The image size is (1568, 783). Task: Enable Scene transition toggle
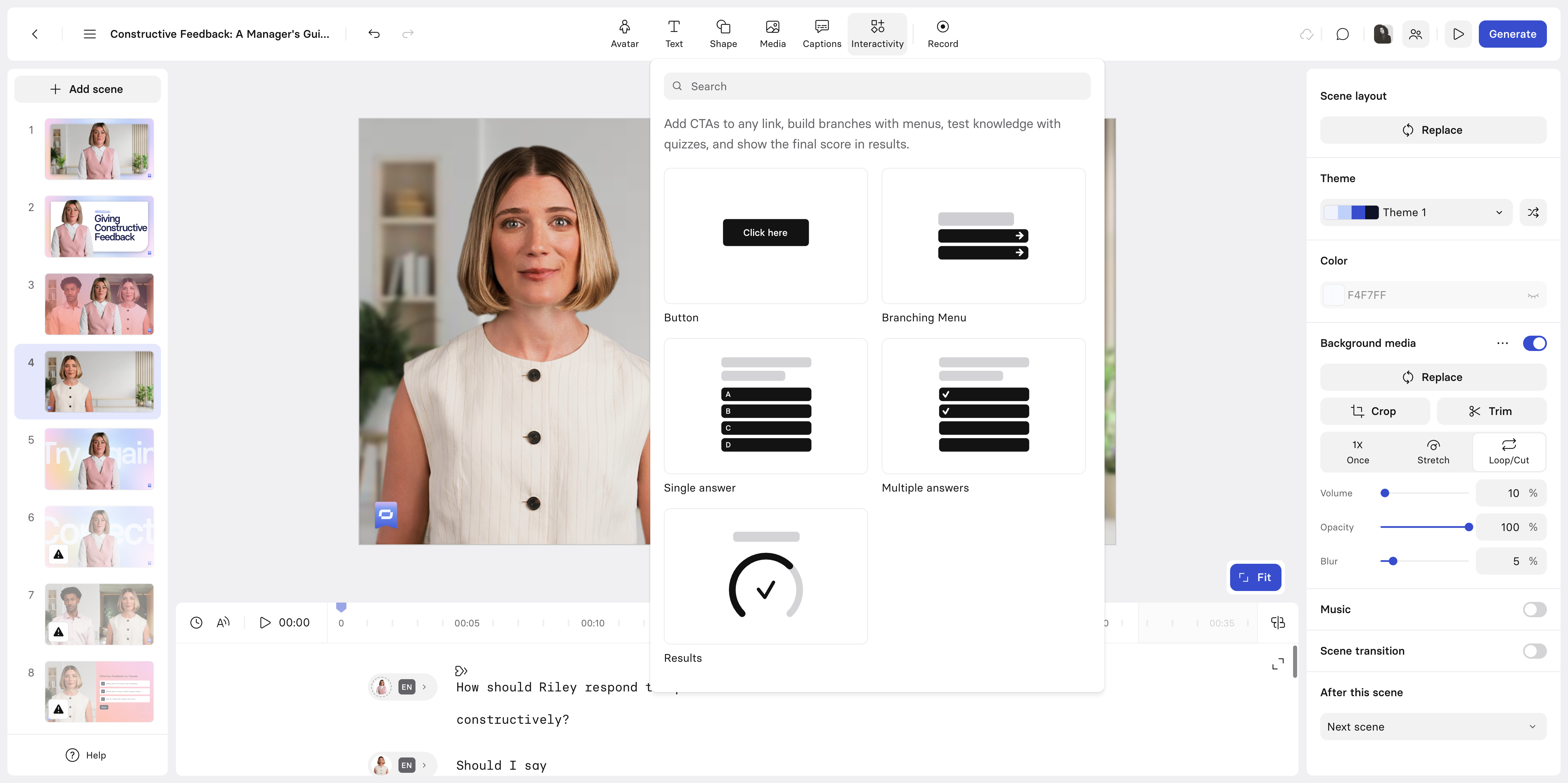point(1534,651)
